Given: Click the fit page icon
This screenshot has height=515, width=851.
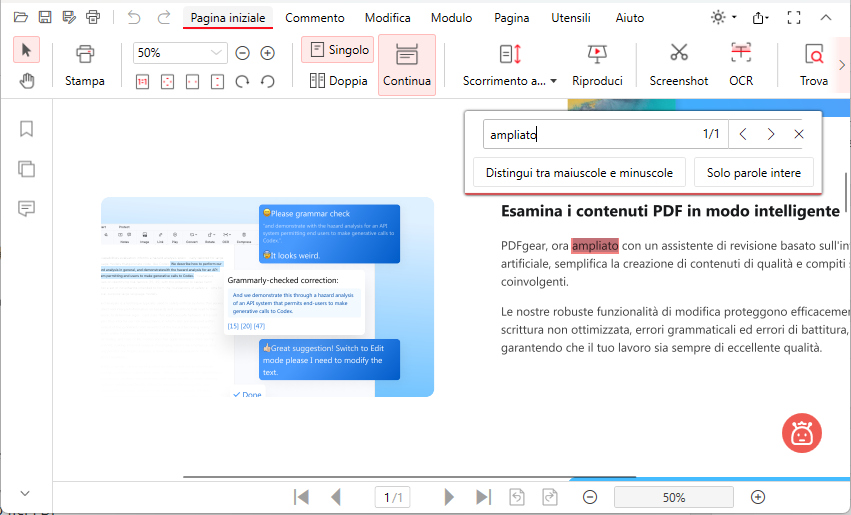Looking at the screenshot, I should (168, 82).
